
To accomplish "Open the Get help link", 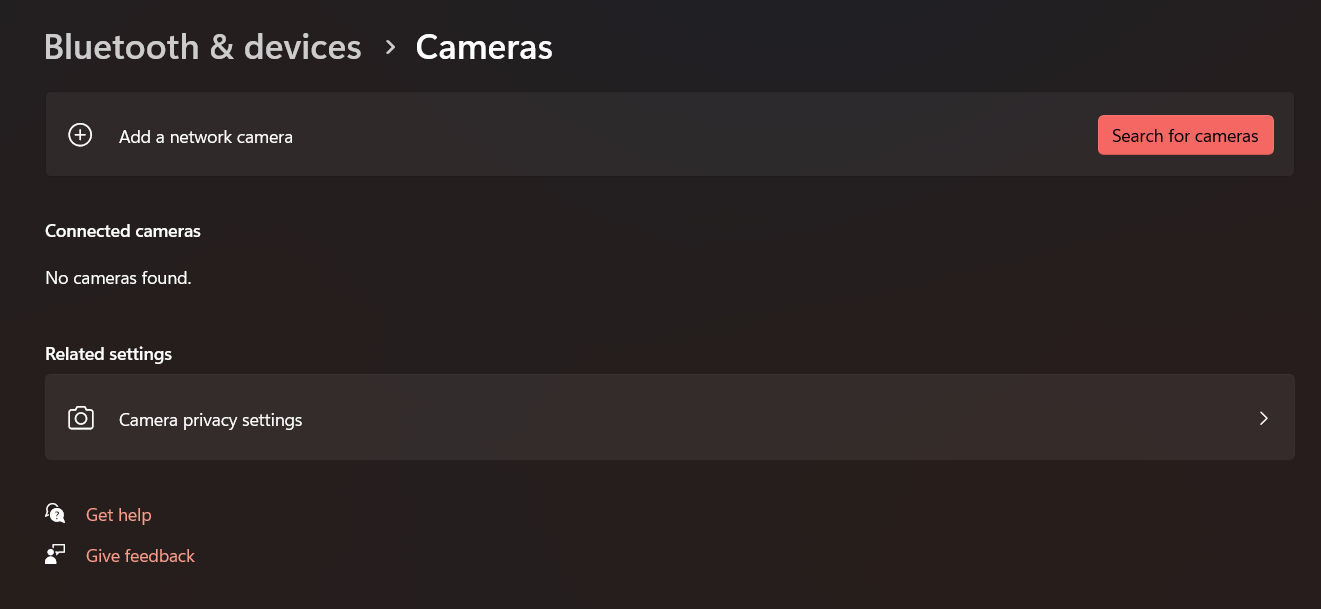I will tap(118, 514).
